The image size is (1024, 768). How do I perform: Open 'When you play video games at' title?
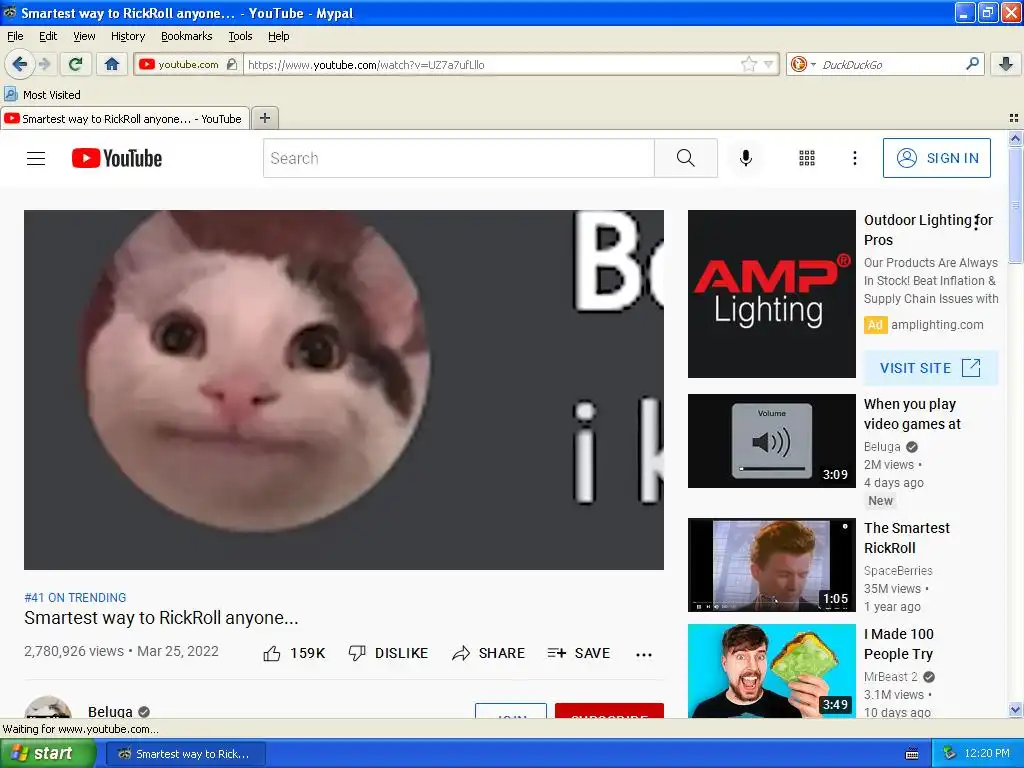912,414
